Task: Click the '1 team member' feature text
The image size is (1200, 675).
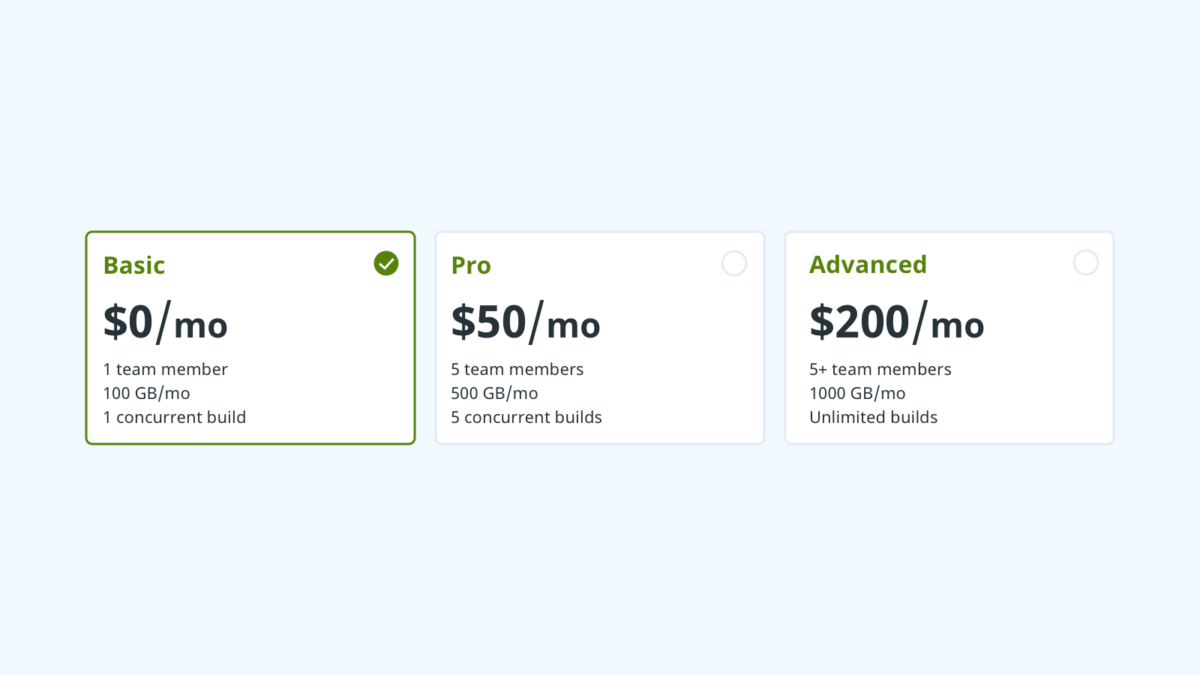Action: pos(165,369)
